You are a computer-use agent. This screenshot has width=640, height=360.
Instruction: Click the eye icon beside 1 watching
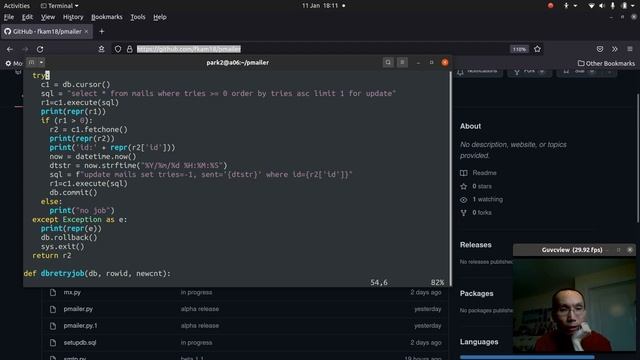pyautogui.click(x=464, y=200)
